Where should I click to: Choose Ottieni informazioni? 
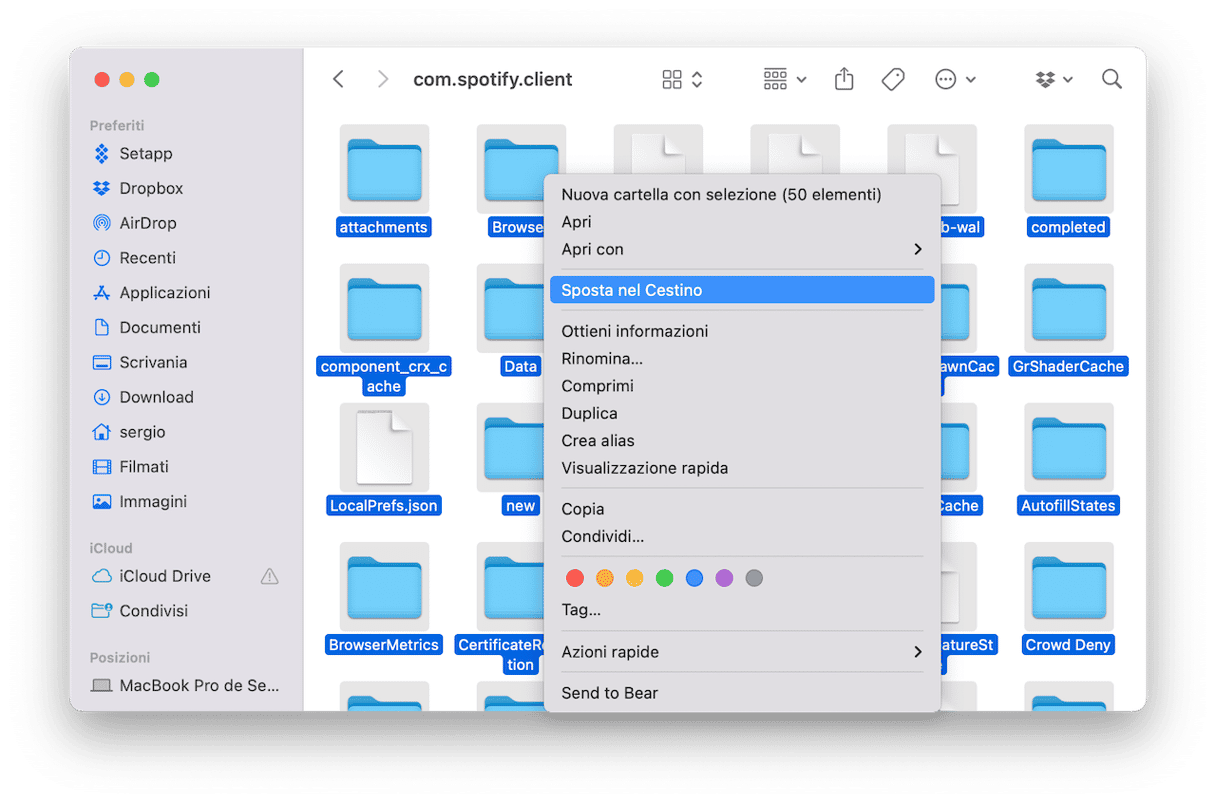742,331
